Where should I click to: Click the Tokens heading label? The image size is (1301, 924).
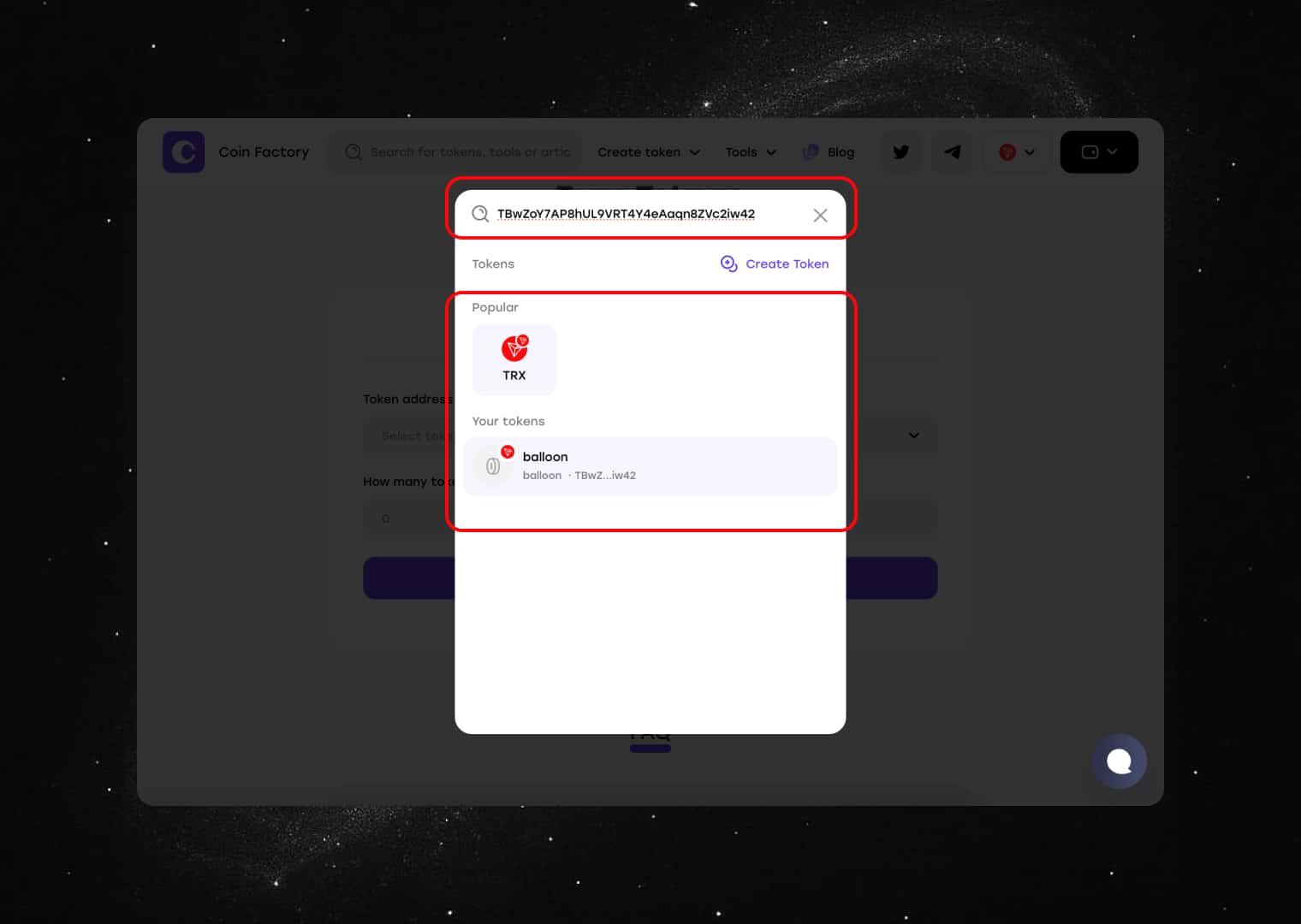(493, 264)
